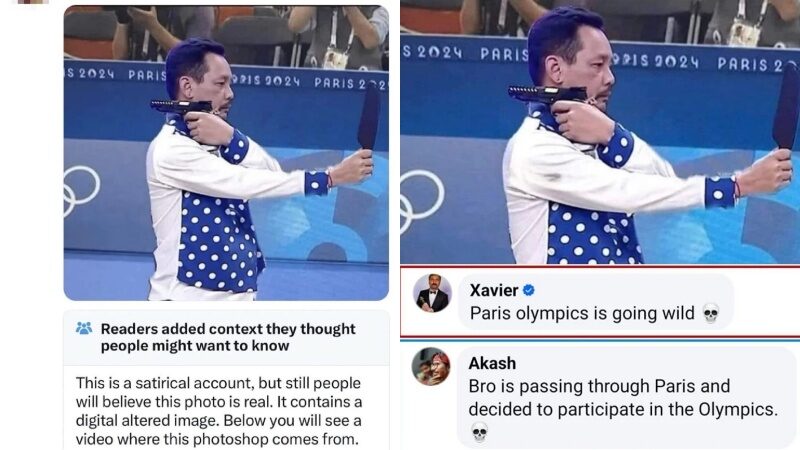Click the community note text about satirical account
The height and width of the screenshot is (450, 800).
pyautogui.click(x=219, y=411)
